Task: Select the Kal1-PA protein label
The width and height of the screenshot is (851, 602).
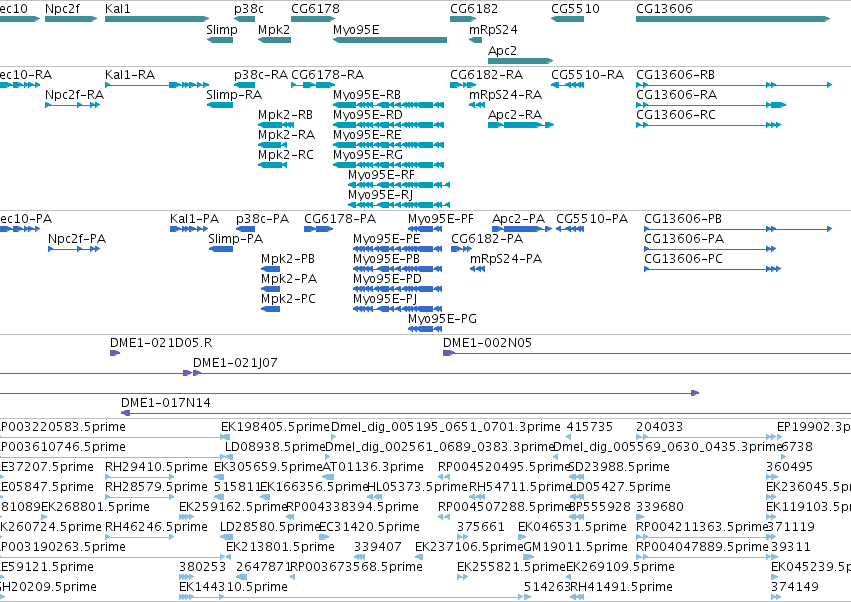Action: coord(194,219)
